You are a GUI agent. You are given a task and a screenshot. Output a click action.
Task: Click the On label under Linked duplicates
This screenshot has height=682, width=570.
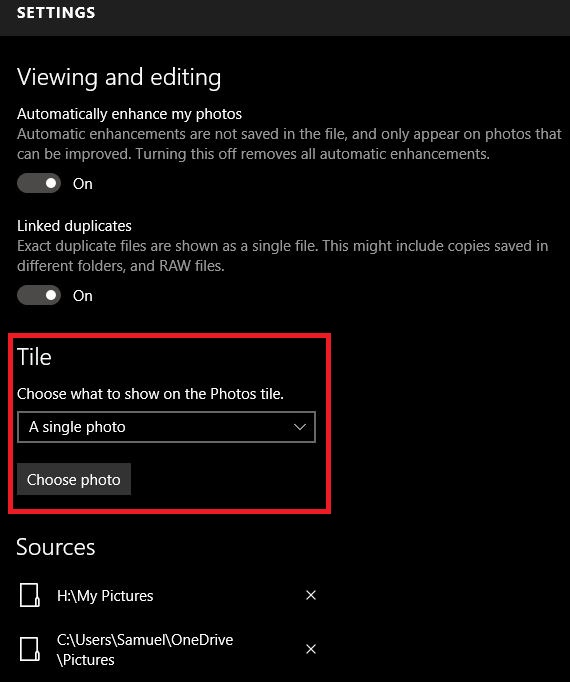coord(83,296)
